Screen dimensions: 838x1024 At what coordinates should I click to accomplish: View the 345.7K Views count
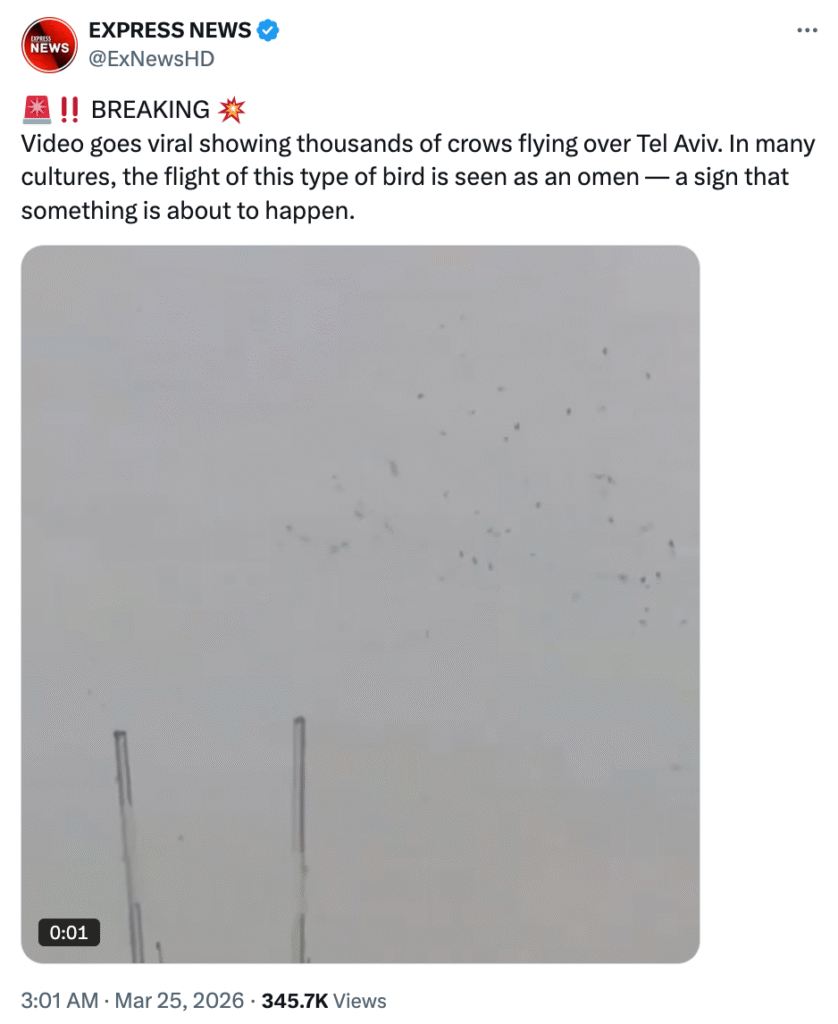[x=324, y=1000]
